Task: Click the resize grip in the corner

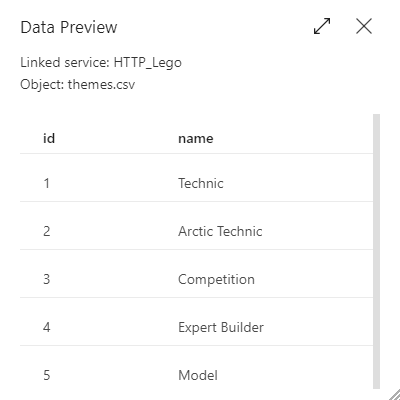Action: pyautogui.click(x=394, y=394)
